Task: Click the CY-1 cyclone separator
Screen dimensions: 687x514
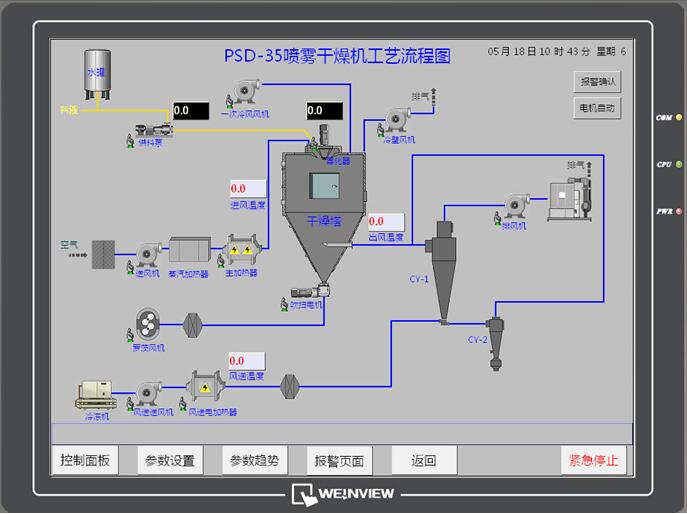Action: [440, 248]
